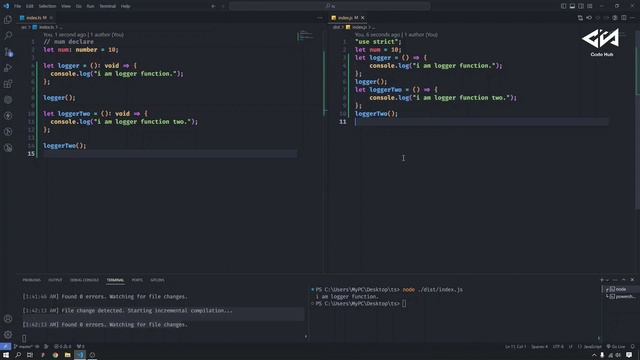Switch to the Ports panel tab
The image size is (640, 360).
(137, 280)
